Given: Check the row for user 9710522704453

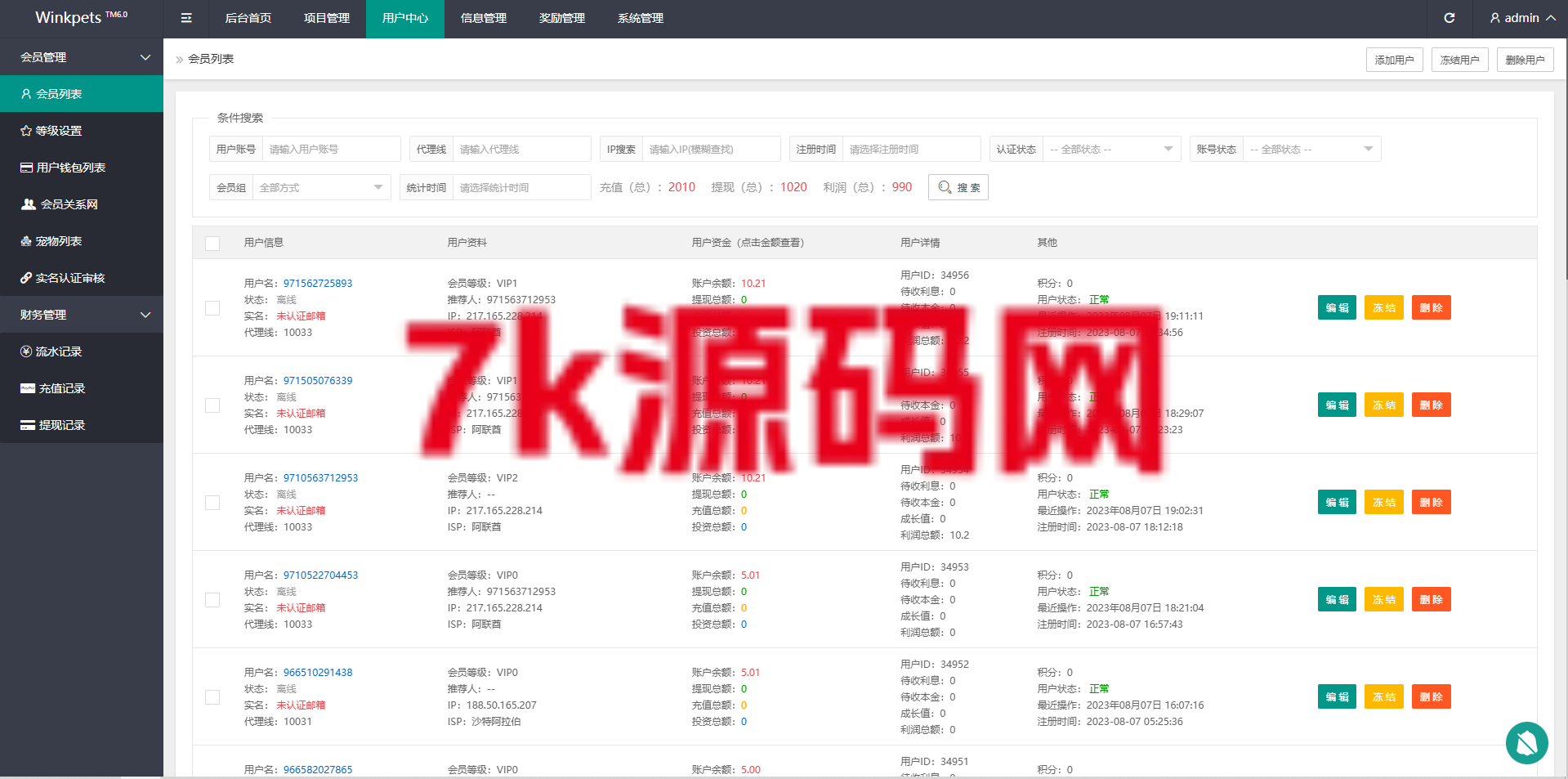Looking at the screenshot, I should tap(212, 600).
